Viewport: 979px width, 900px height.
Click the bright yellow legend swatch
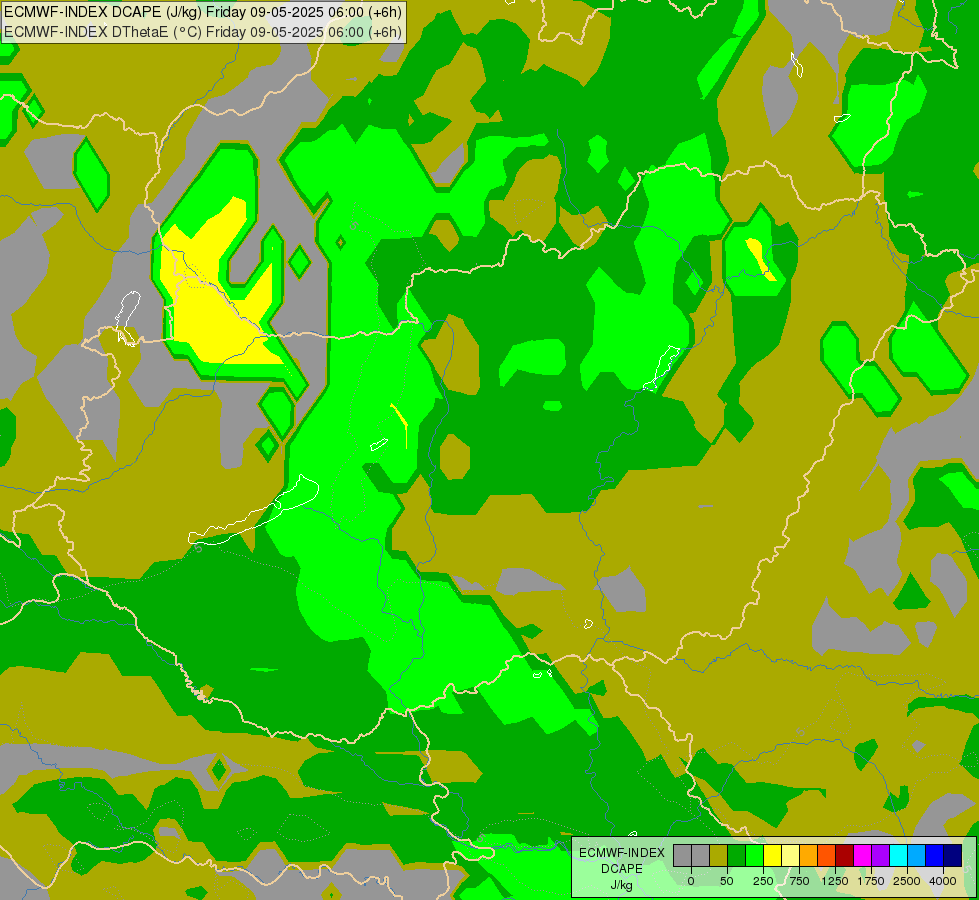coord(772,856)
